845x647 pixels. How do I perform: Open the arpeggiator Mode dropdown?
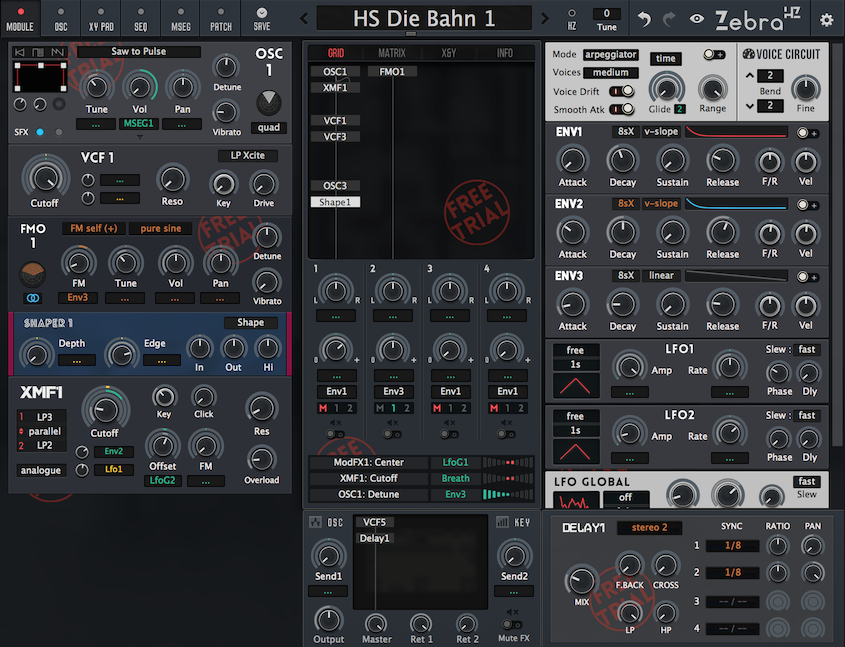coord(611,54)
